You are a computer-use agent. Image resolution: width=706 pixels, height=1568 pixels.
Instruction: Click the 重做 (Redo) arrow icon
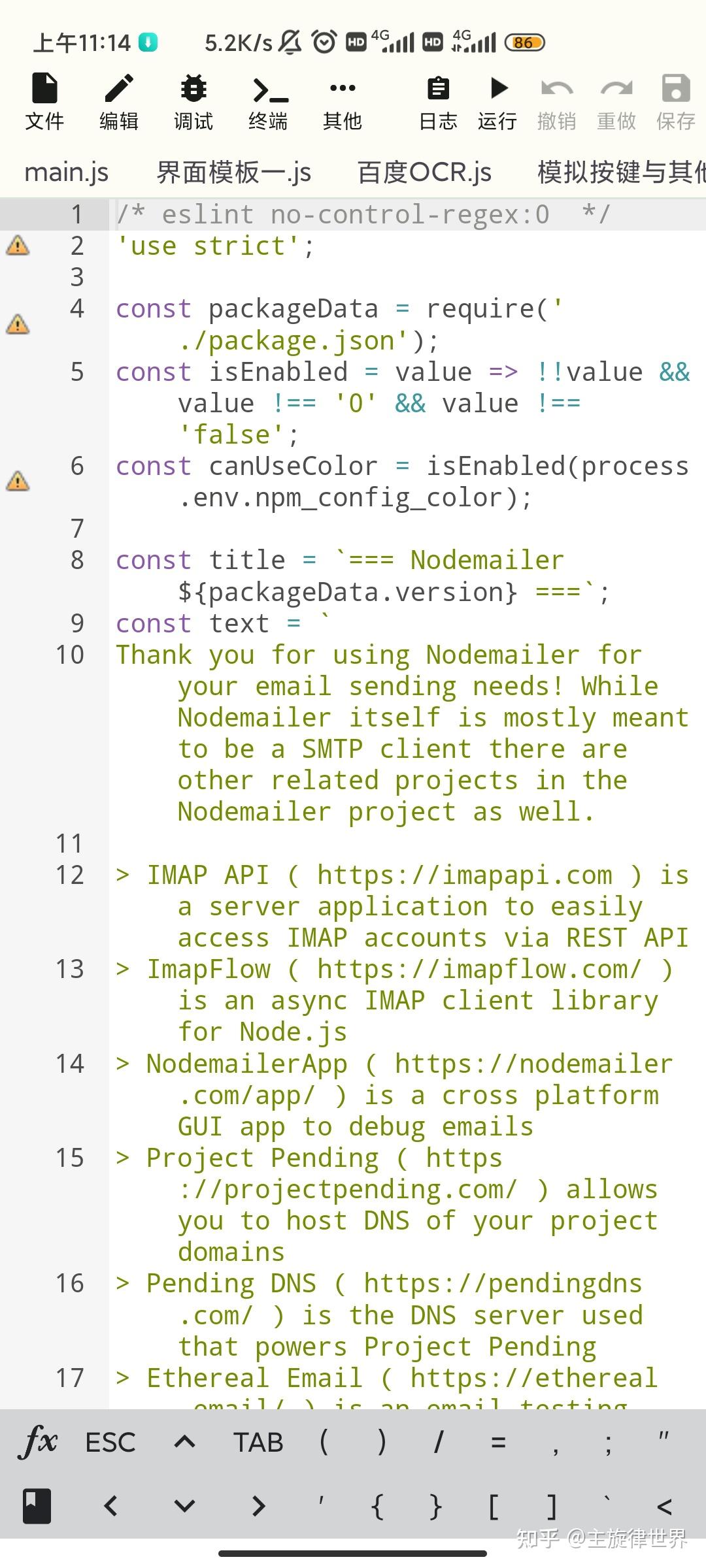tap(616, 101)
